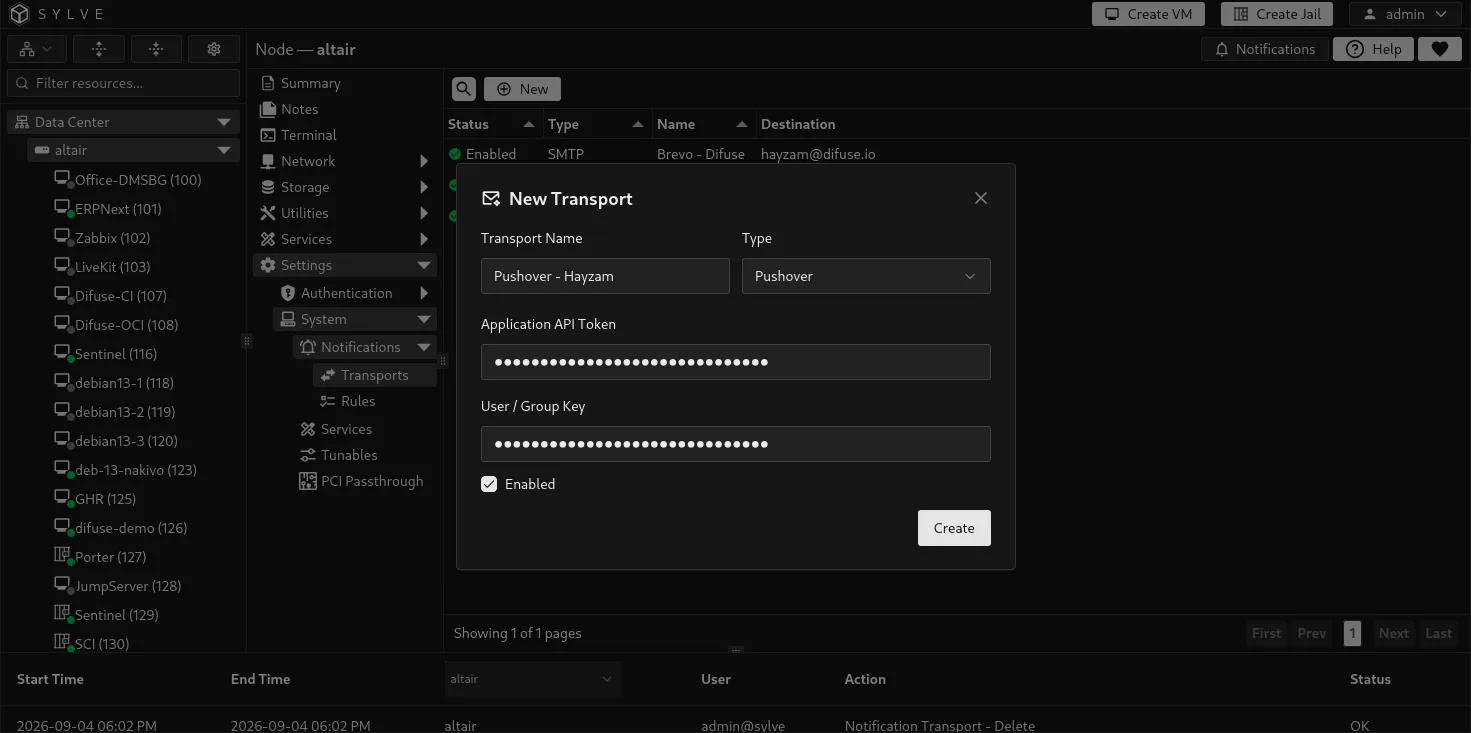
Task: Open the Summary page
Action: (310, 83)
